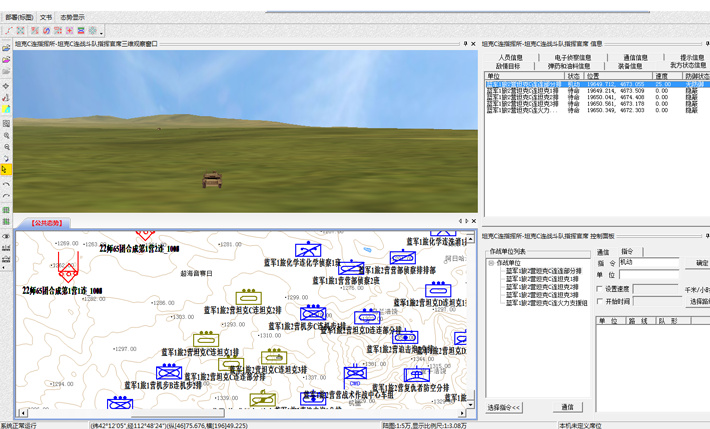Click the blue tank unit symbol 蓝军1旅2营坦克C连坦克2排 on map
This screenshot has height=429, width=710.
click(248, 298)
